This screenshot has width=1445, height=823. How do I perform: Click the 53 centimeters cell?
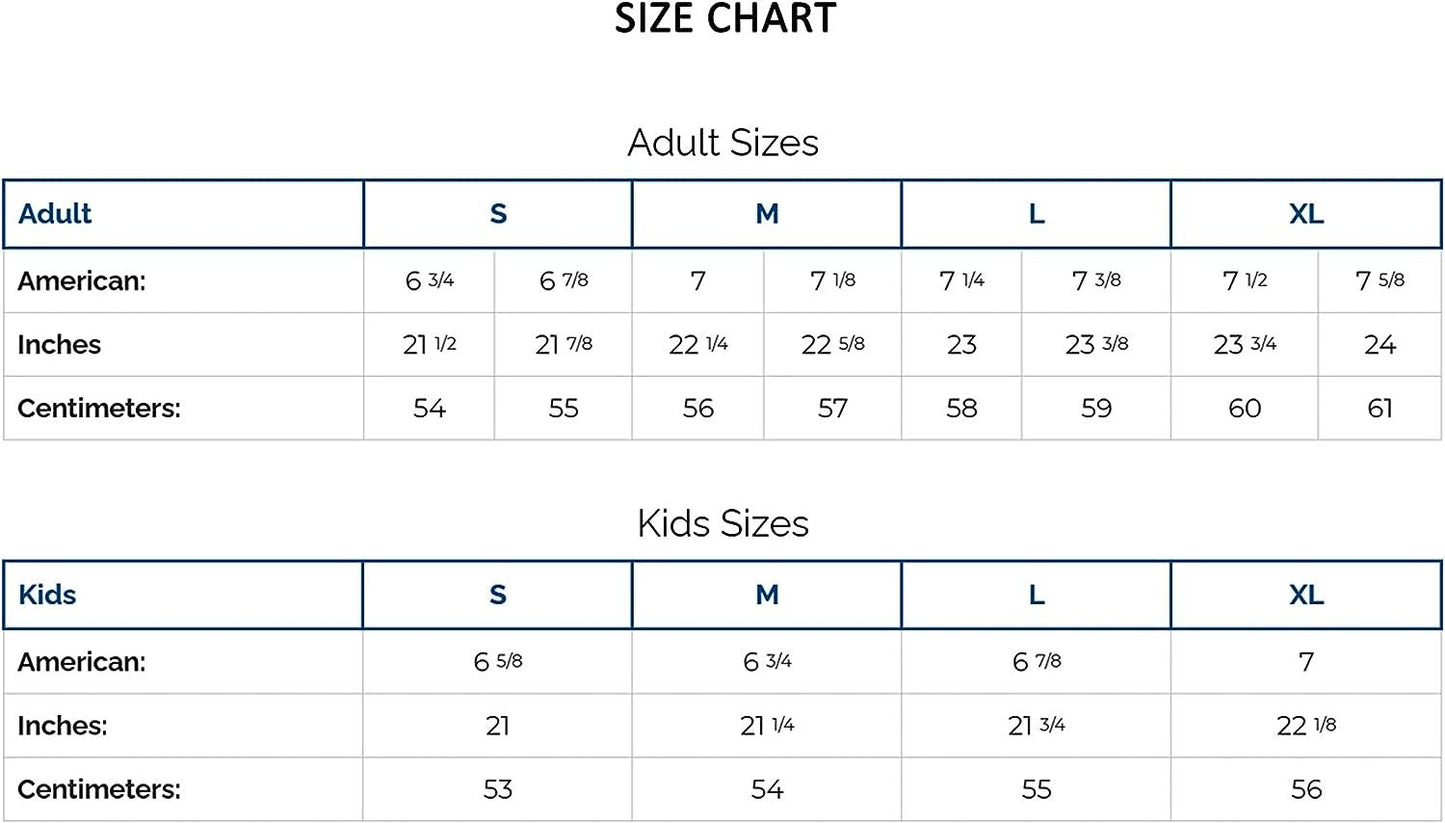(498, 789)
